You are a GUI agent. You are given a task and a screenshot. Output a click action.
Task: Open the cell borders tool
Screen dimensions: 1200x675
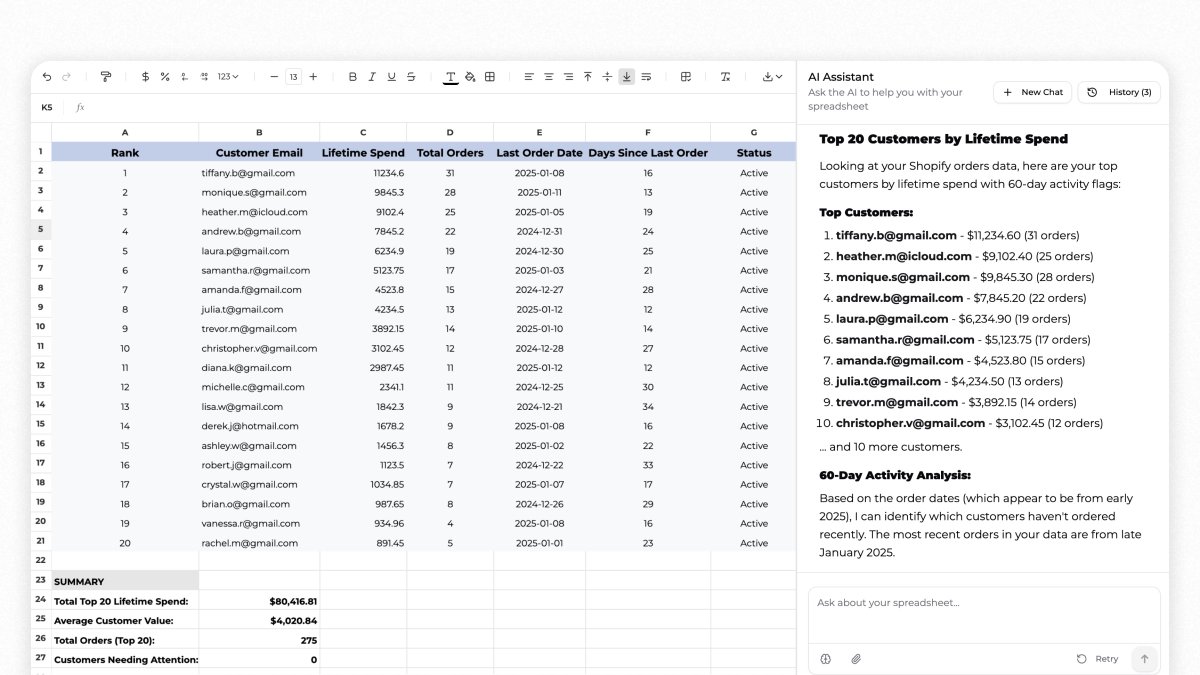(x=490, y=77)
